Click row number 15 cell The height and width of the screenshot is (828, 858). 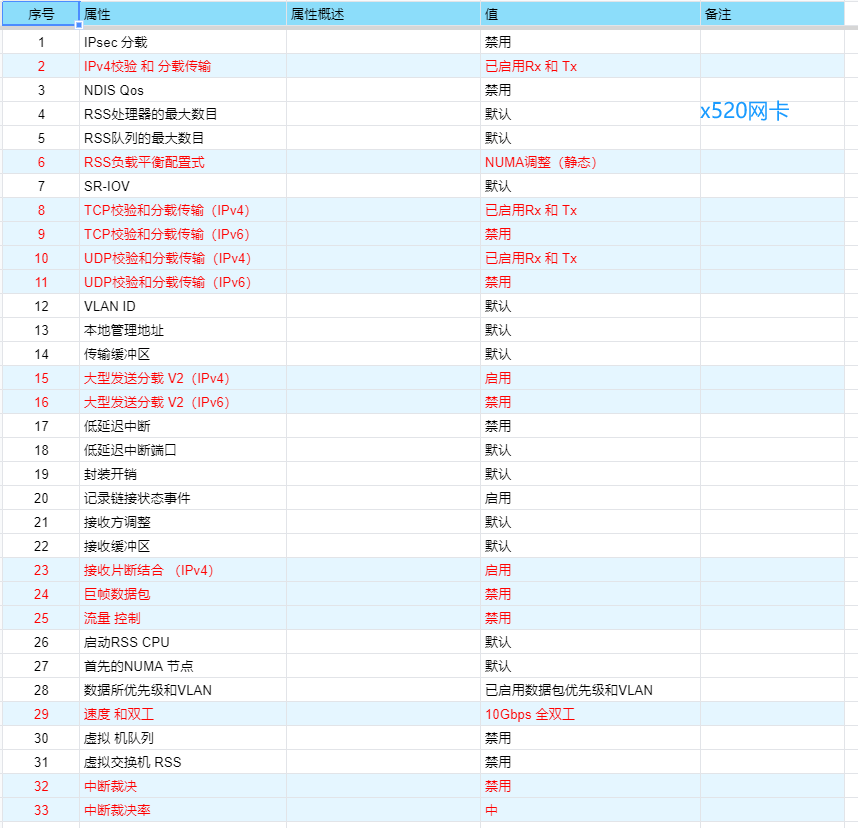pos(41,378)
